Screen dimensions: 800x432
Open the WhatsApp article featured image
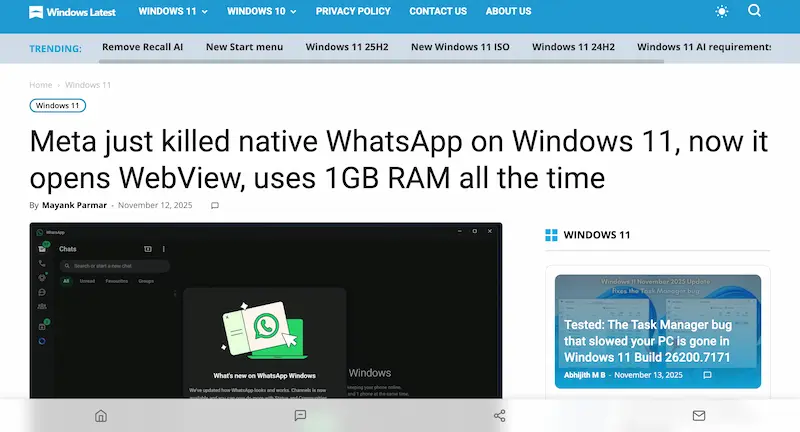(265, 310)
